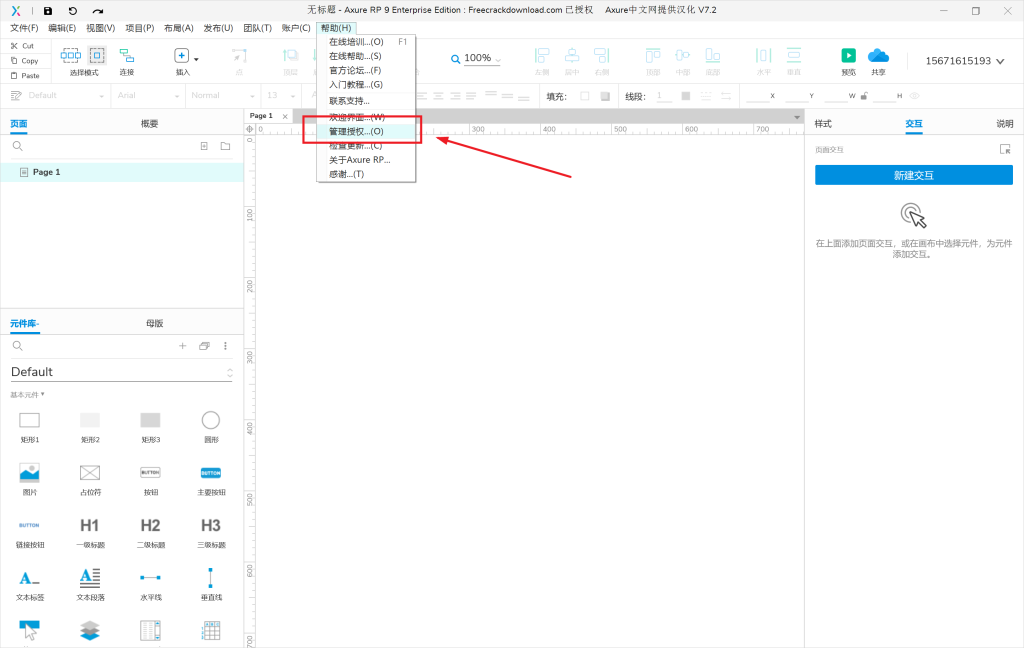Screen dimensions: 1024x648
Task: Click the 新建交互 button
Action: pos(913,175)
